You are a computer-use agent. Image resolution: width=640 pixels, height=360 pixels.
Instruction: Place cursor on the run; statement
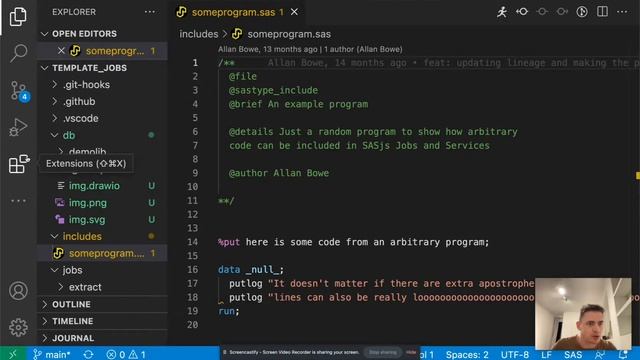229,311
